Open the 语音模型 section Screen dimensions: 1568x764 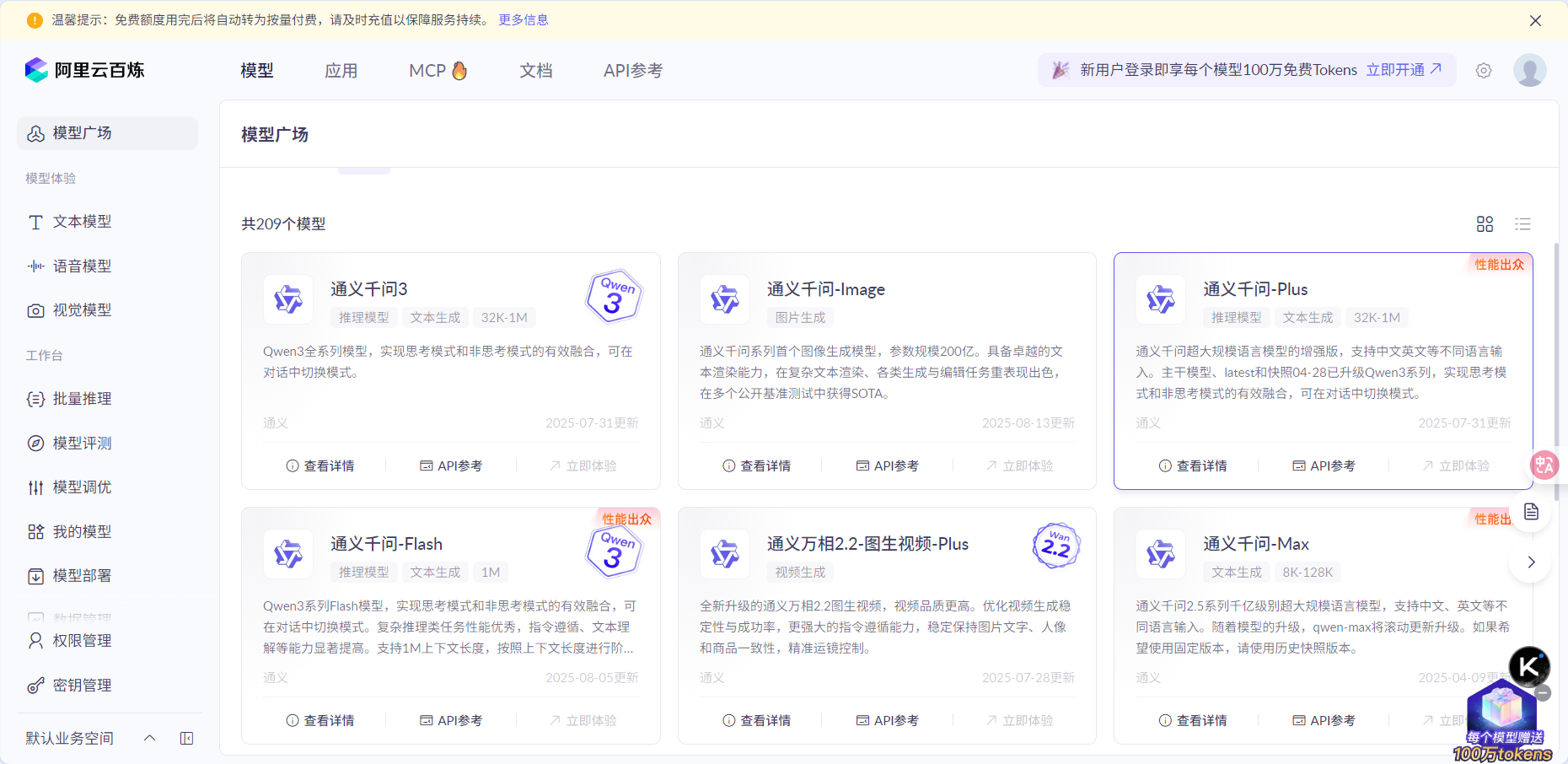click(82, 266)
